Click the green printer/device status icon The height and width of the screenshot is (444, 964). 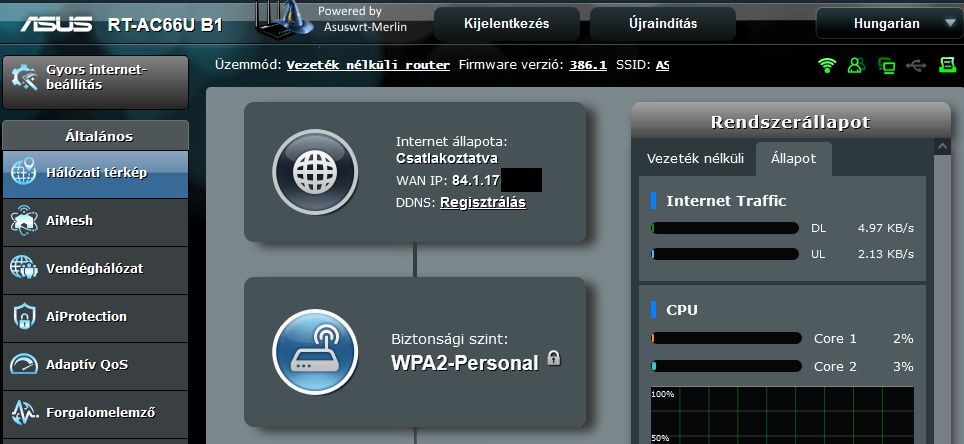click(x=947, y=64)
